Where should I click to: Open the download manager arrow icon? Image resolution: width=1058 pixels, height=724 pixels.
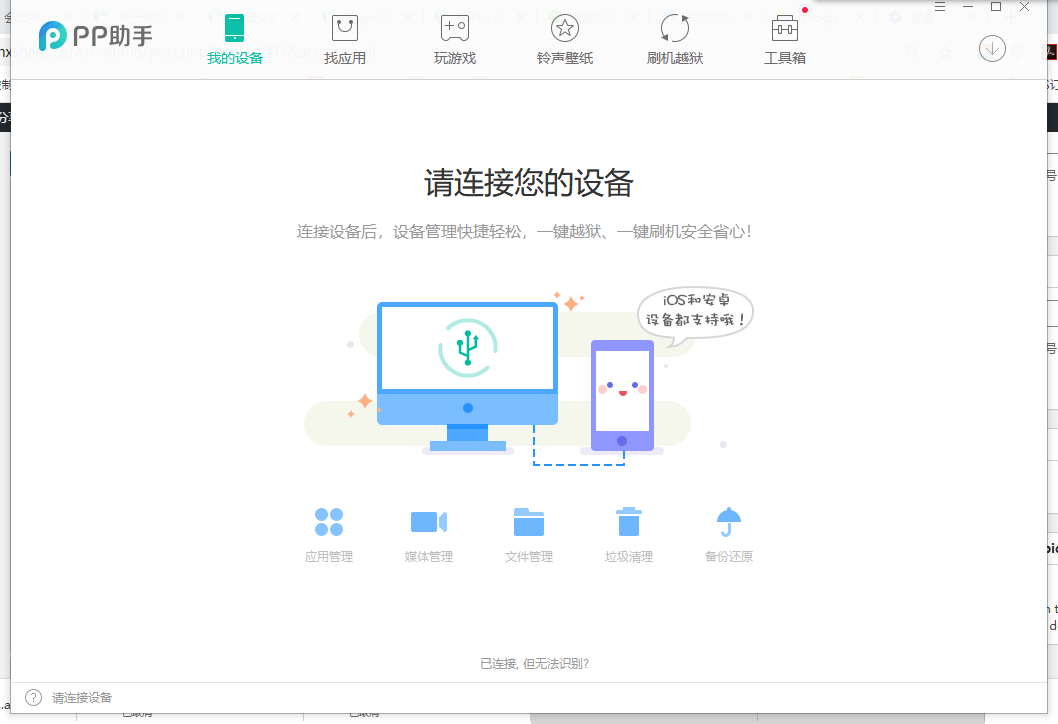pos(991,48)
